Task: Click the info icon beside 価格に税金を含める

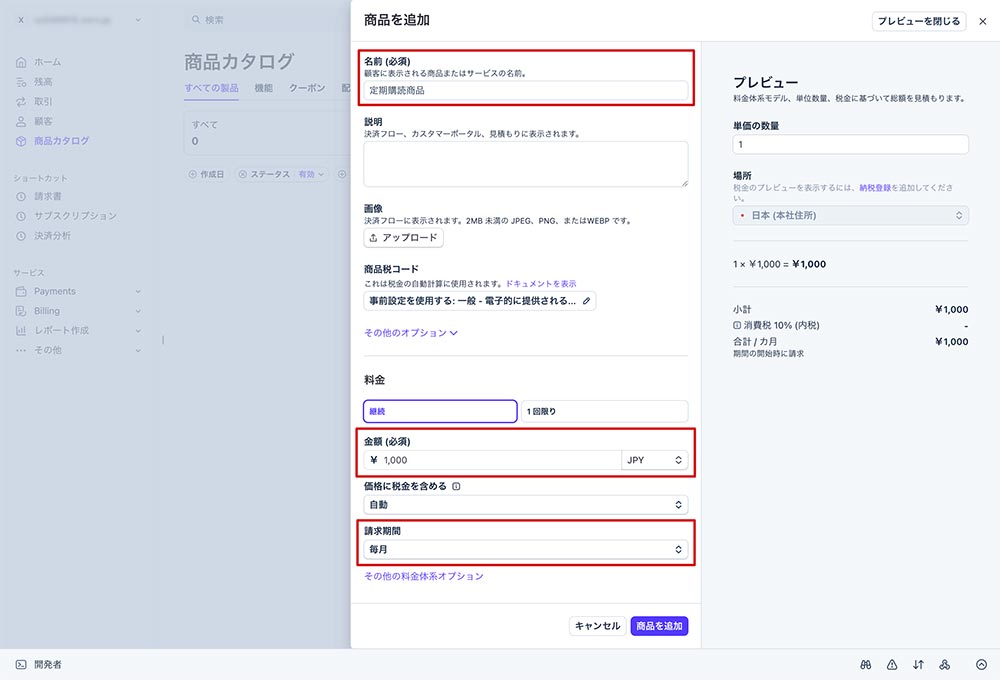Action: click(x=456, y=487)
